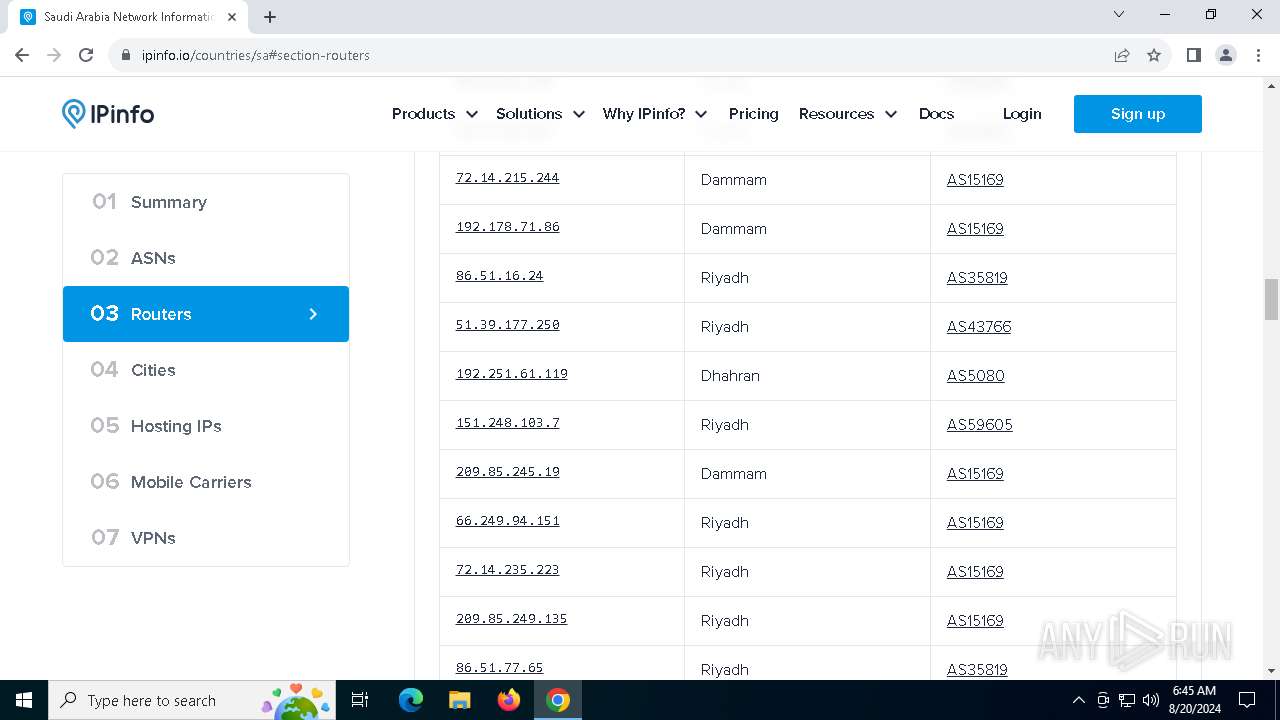This screenshot has height=720, width=1280.
Task: Bookmark this tab with the star icon
Action: tap(1154, 55)
